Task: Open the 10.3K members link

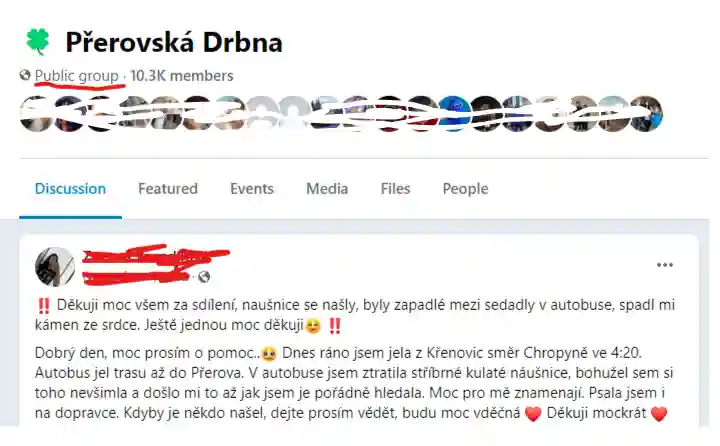Action: (182, 75)
